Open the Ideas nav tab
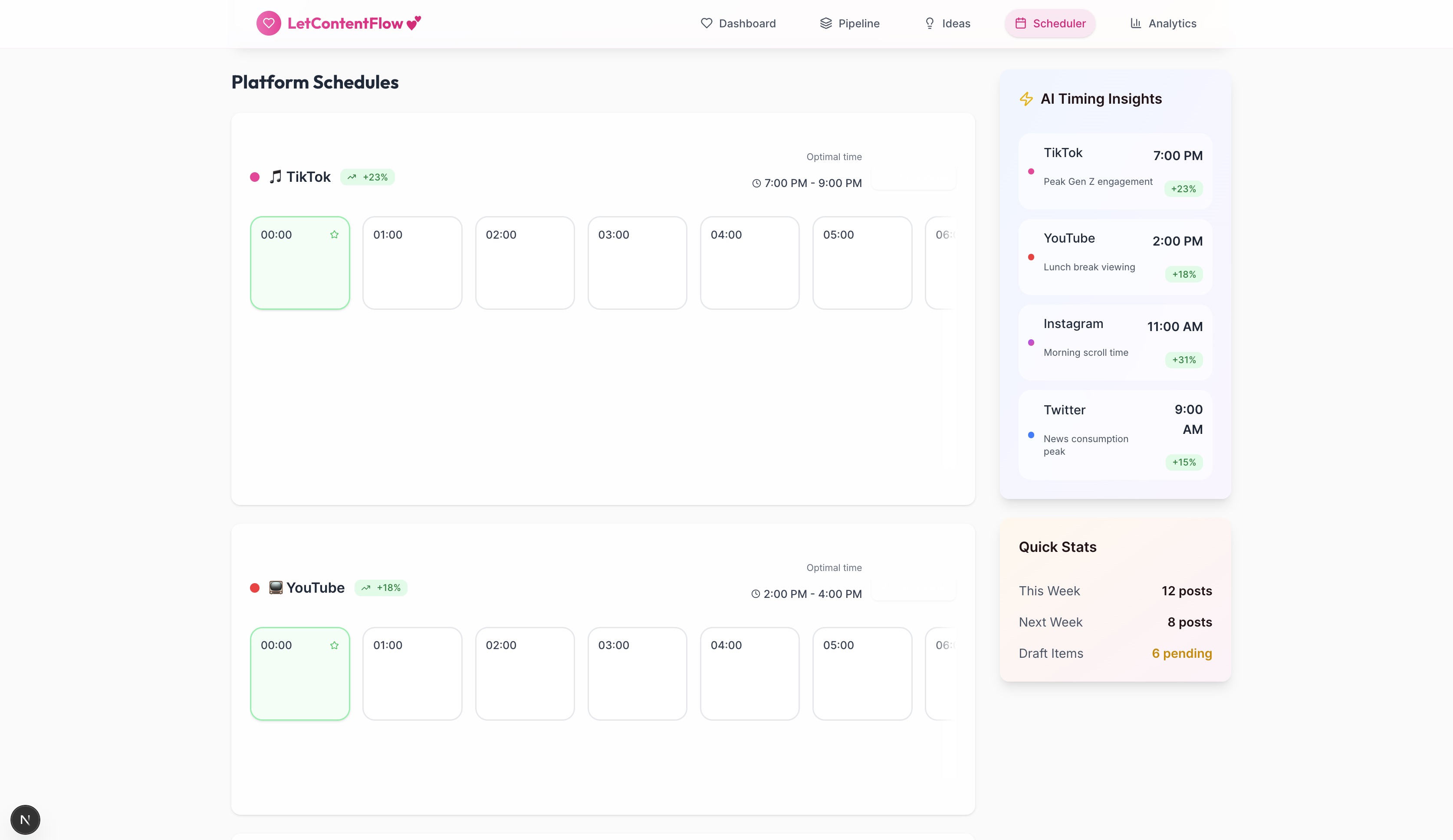 [947, 23]
